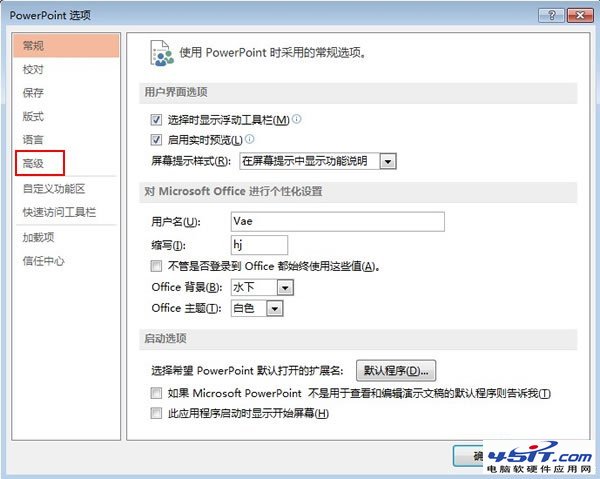Select 高级 in the left sidebar
This screenshot has width=600, height=479.
40,163
